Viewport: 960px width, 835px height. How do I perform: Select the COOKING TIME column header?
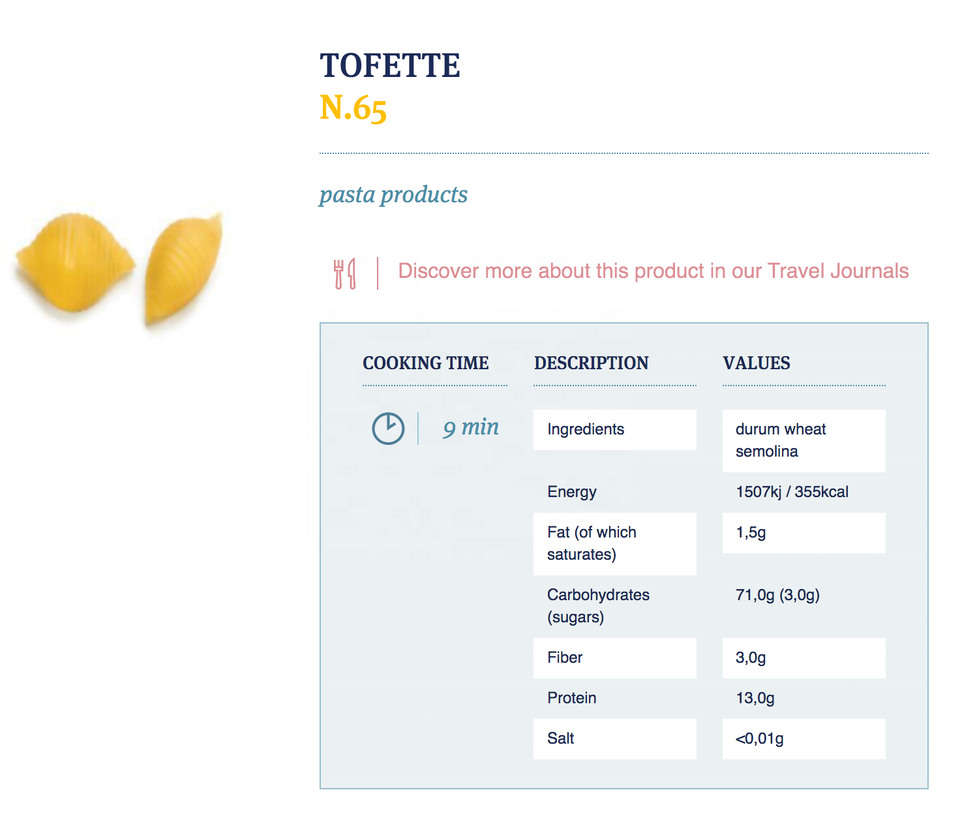coord(426,363)
